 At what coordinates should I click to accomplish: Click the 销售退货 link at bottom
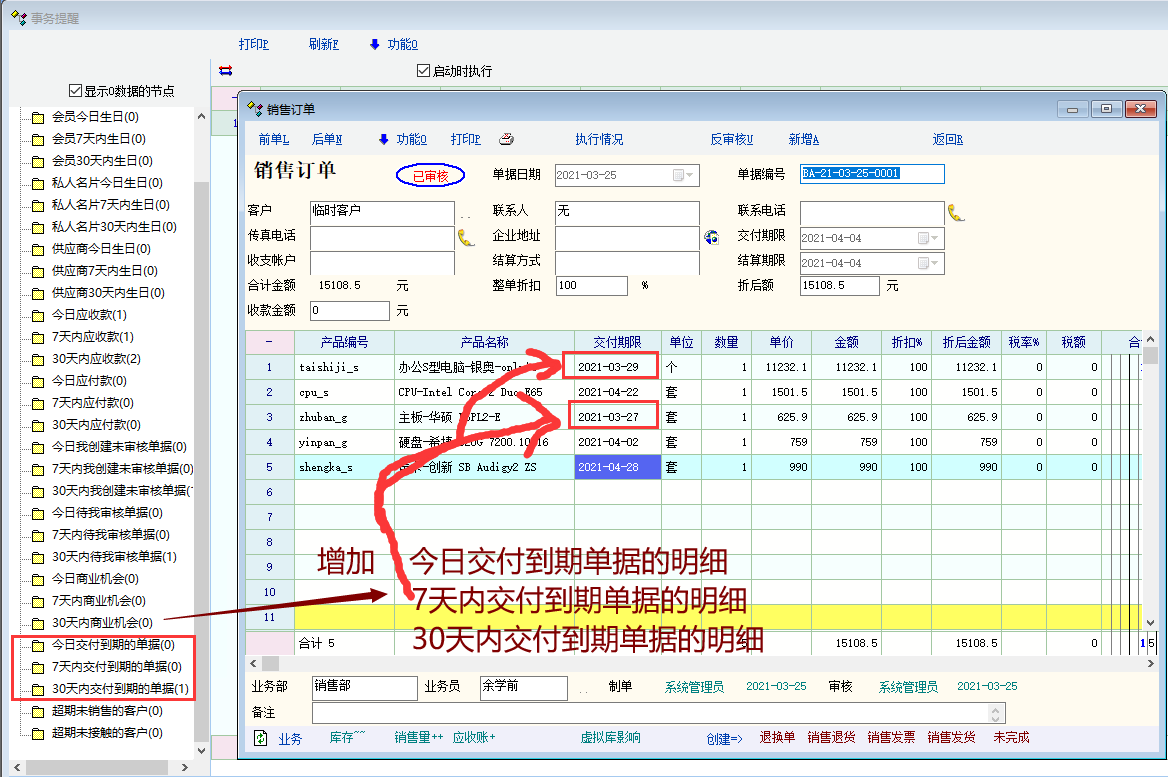(831, 738)
